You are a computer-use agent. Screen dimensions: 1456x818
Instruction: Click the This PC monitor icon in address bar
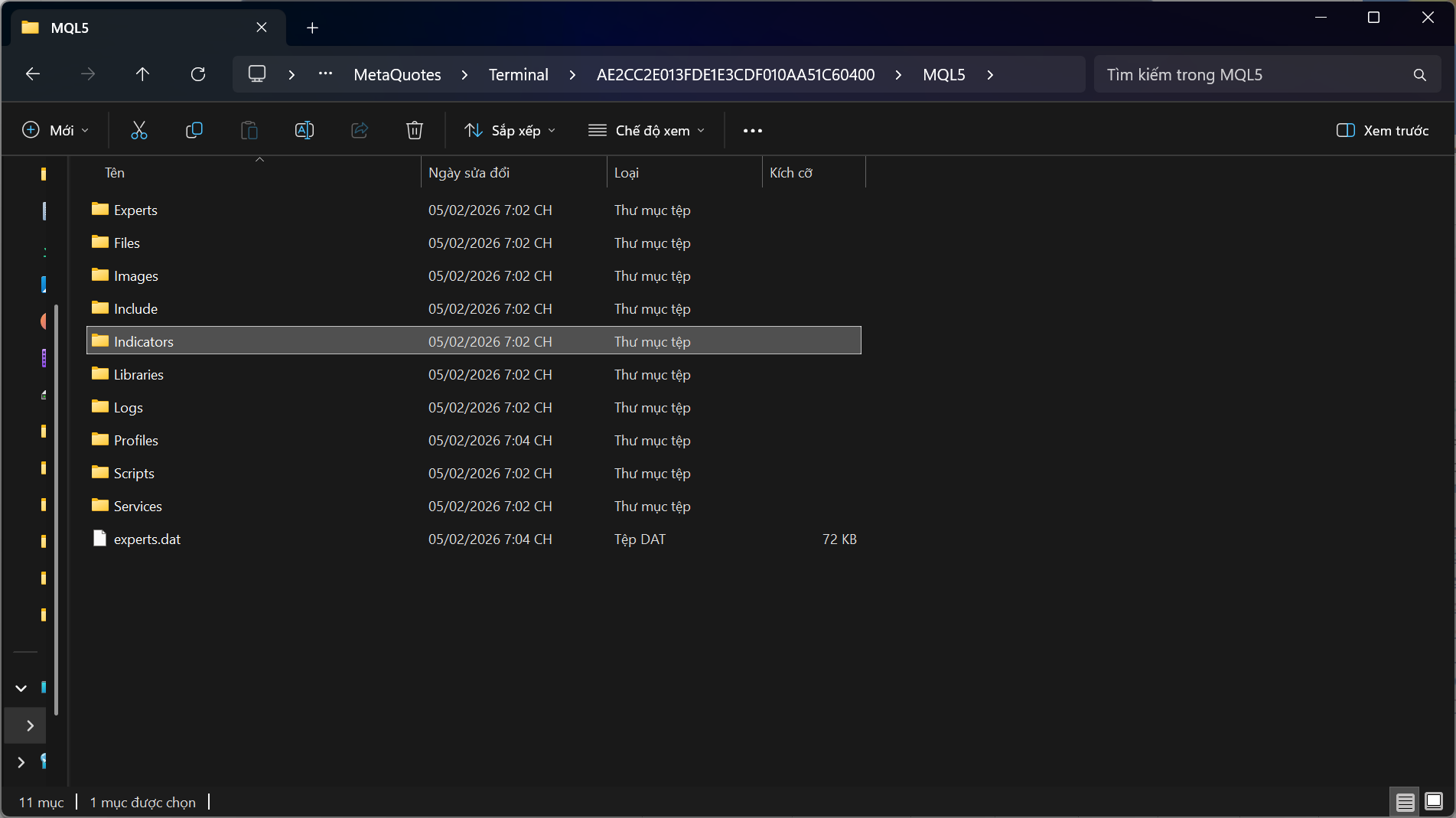point(257,74)
